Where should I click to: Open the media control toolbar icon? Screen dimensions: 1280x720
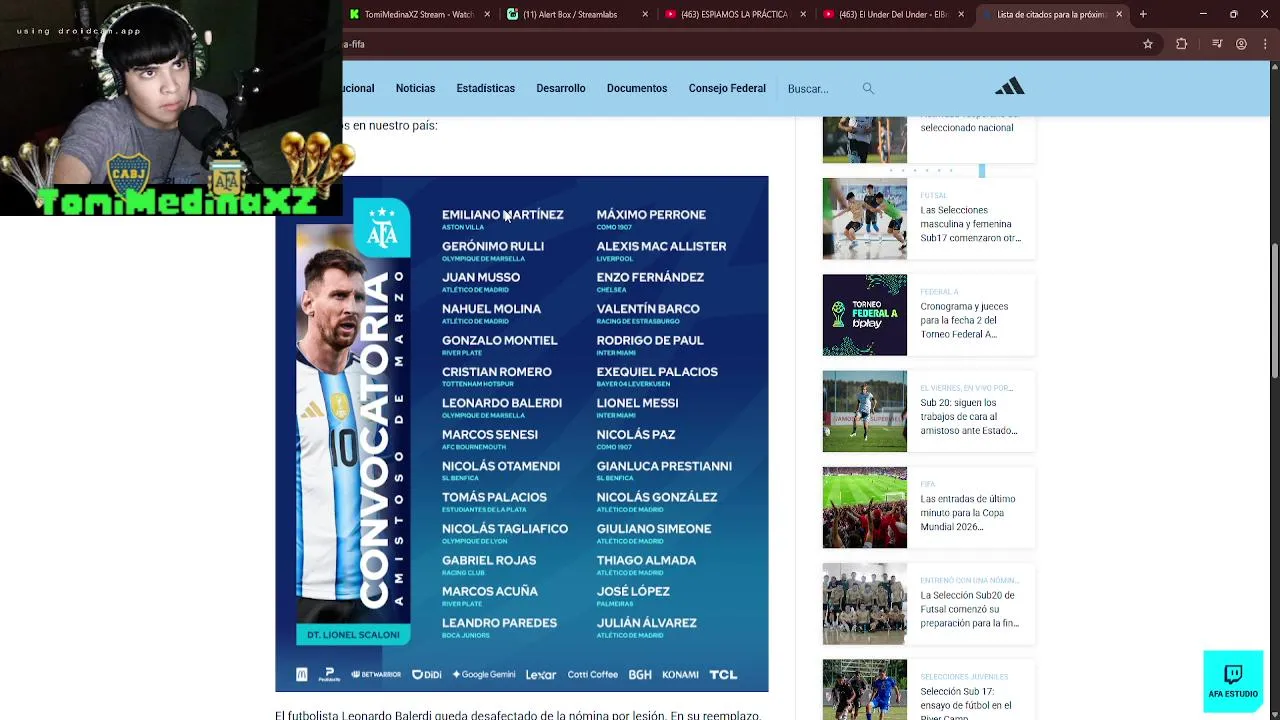point(1217,44)
